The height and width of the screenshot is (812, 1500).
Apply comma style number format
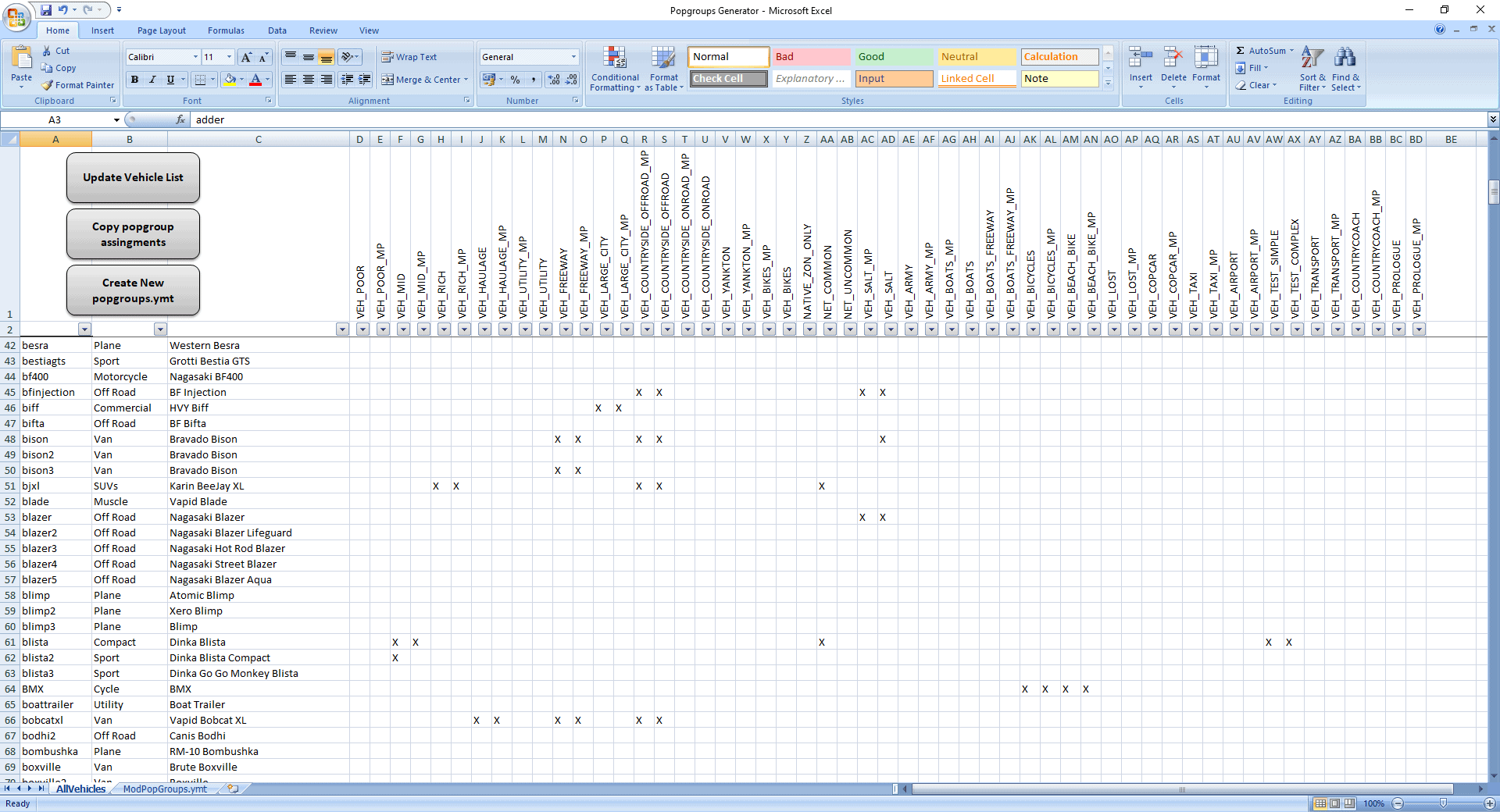pos(534,80)
